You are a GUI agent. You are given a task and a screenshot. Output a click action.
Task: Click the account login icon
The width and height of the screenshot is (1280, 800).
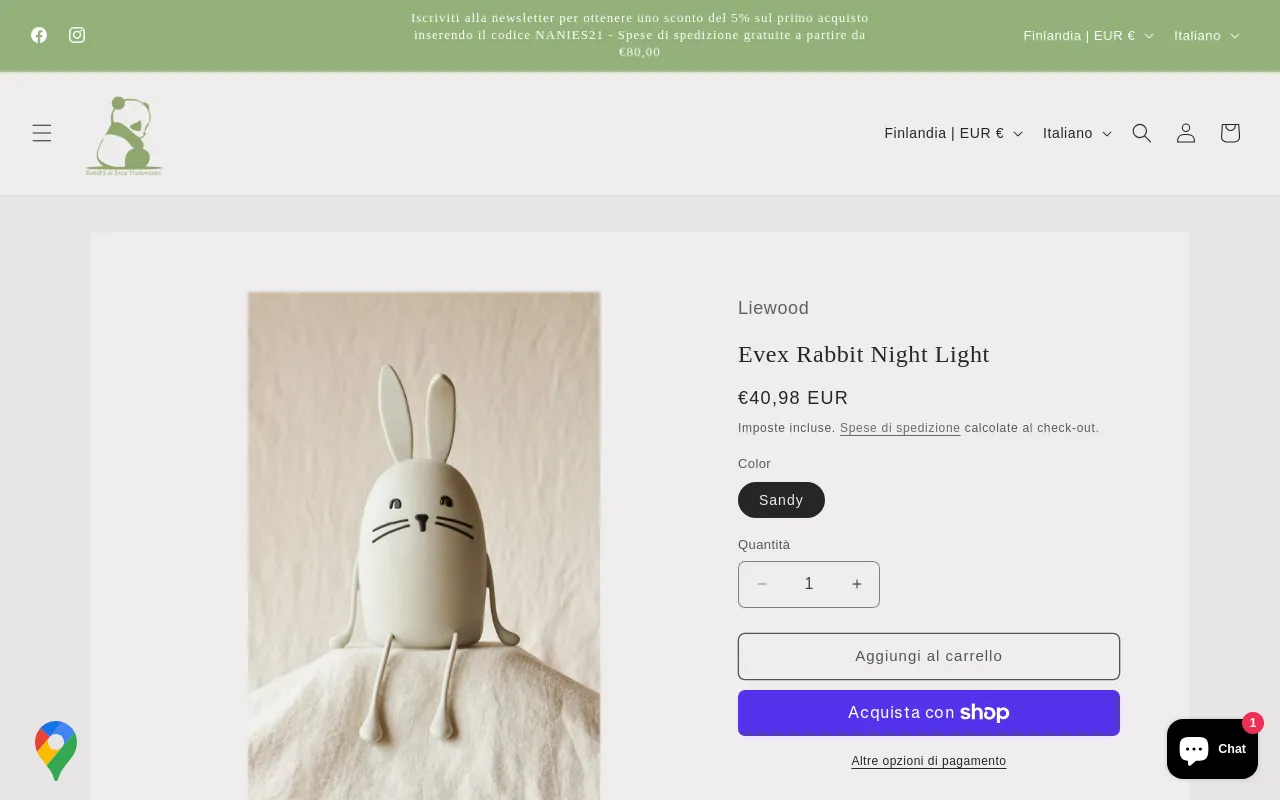pos(1186,133)
